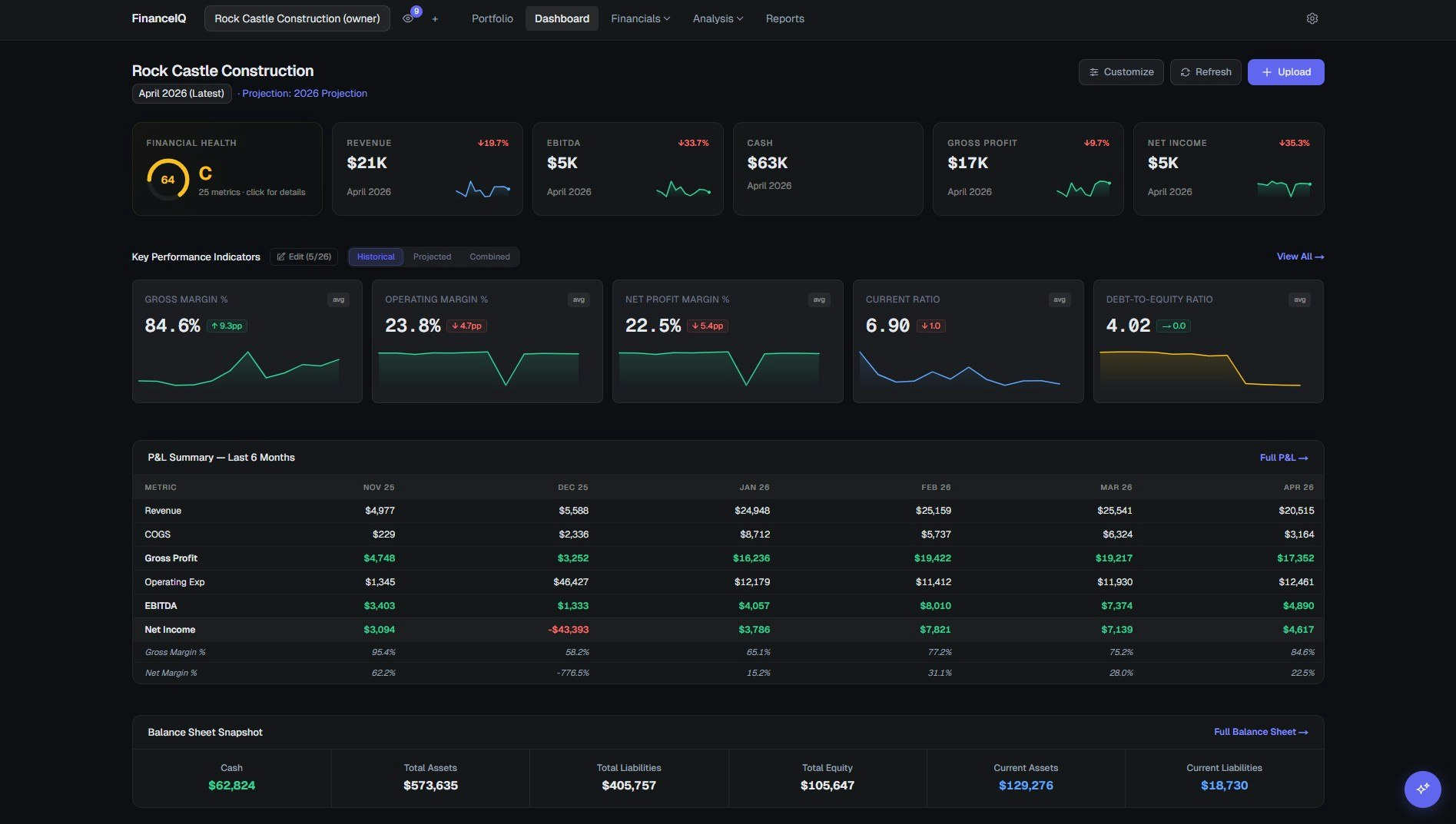Toggle the avg badge on Gross Margin card
Viewport: 1456px width, 824px height.
tap(338, 299)
